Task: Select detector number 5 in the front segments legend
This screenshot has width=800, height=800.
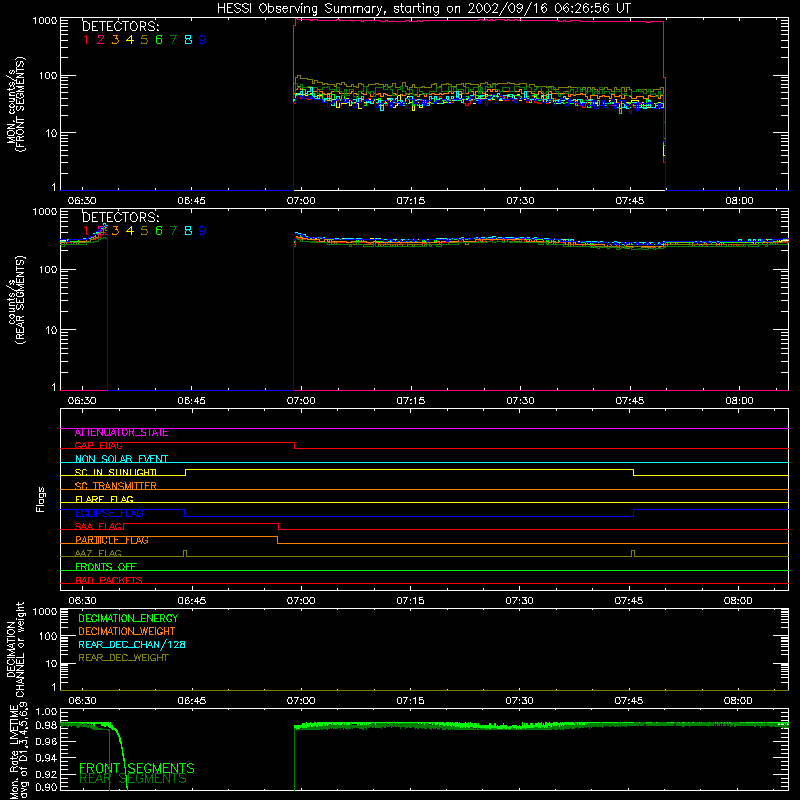Action: [x=144, y=40]
